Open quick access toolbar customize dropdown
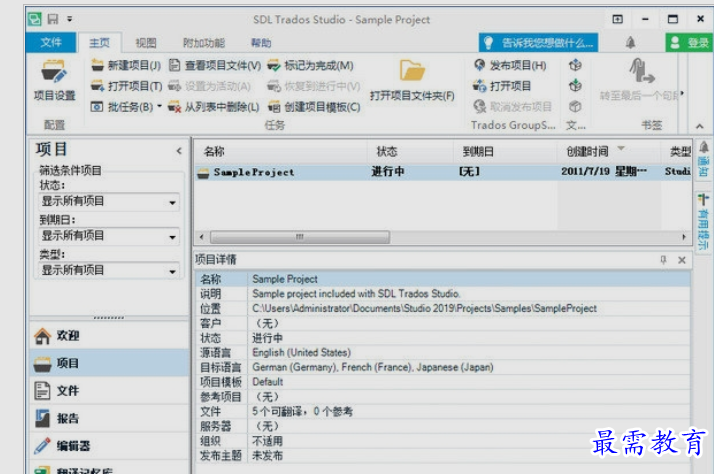The image size is (714, 474). click(70, 19)
